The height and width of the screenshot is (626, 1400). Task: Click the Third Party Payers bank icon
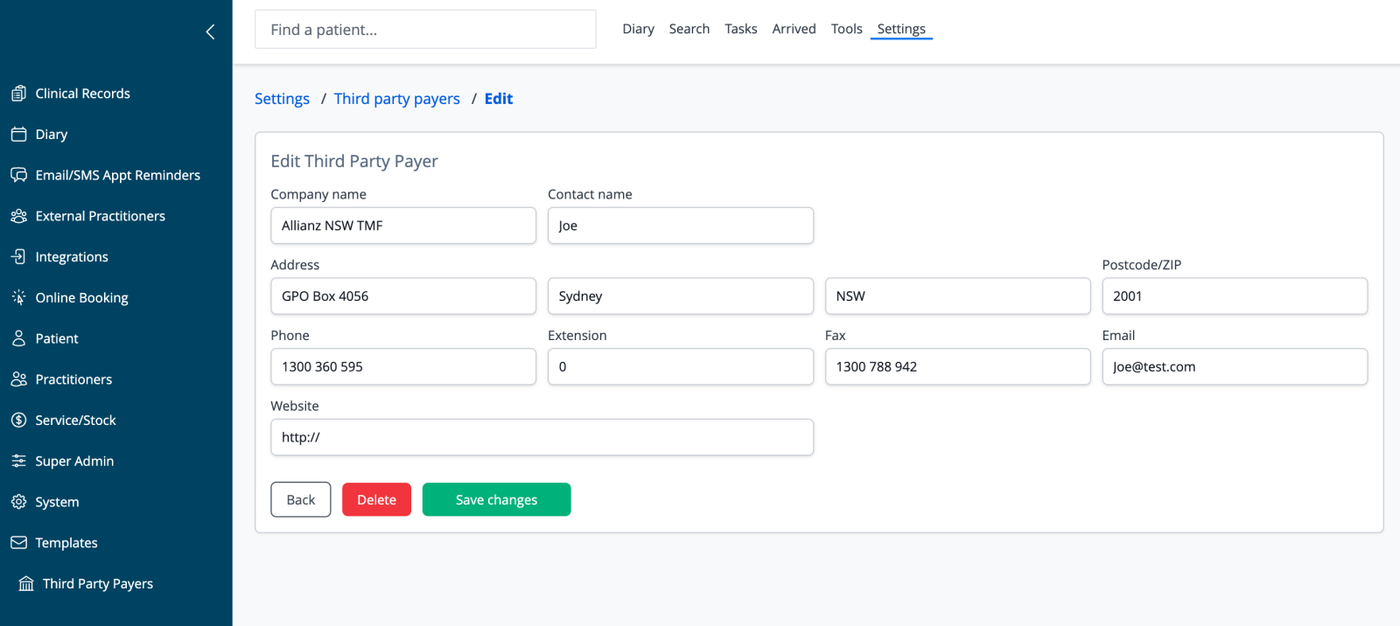[26, 584]
